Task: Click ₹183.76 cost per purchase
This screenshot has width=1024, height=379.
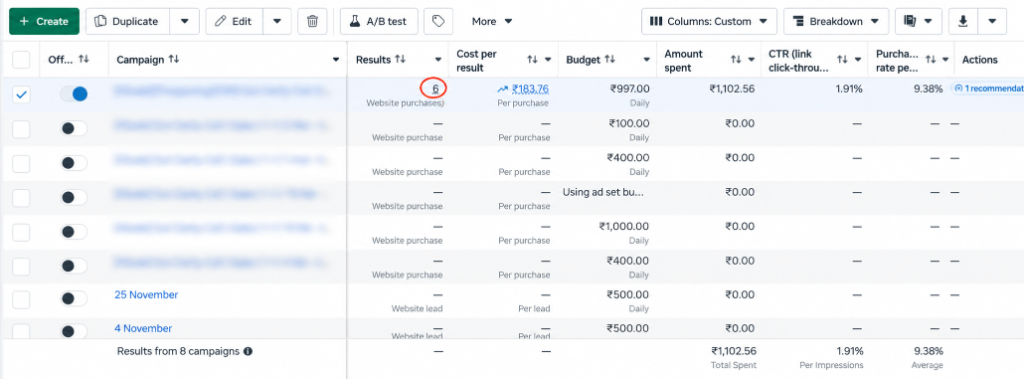Action: [530, 89]
